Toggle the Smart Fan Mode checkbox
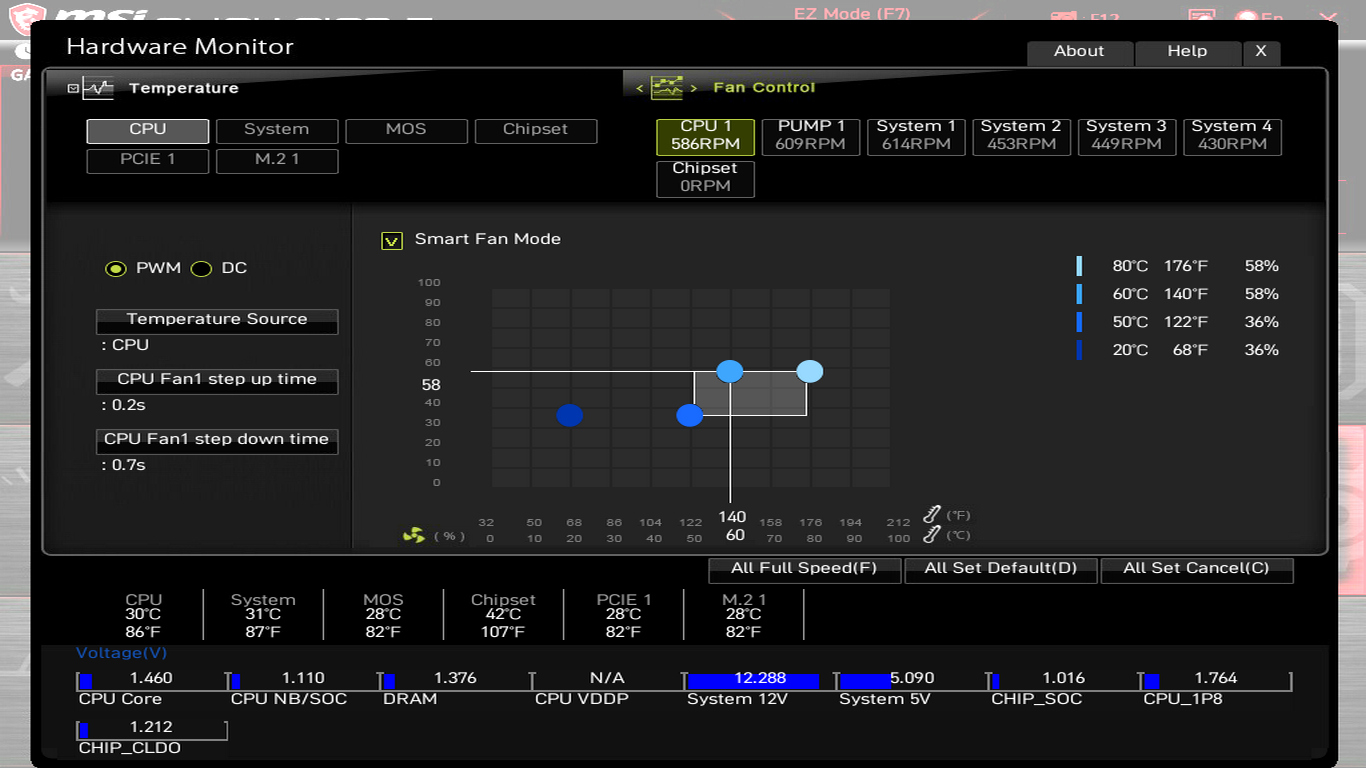1366x768 pixels. [392, 240]
